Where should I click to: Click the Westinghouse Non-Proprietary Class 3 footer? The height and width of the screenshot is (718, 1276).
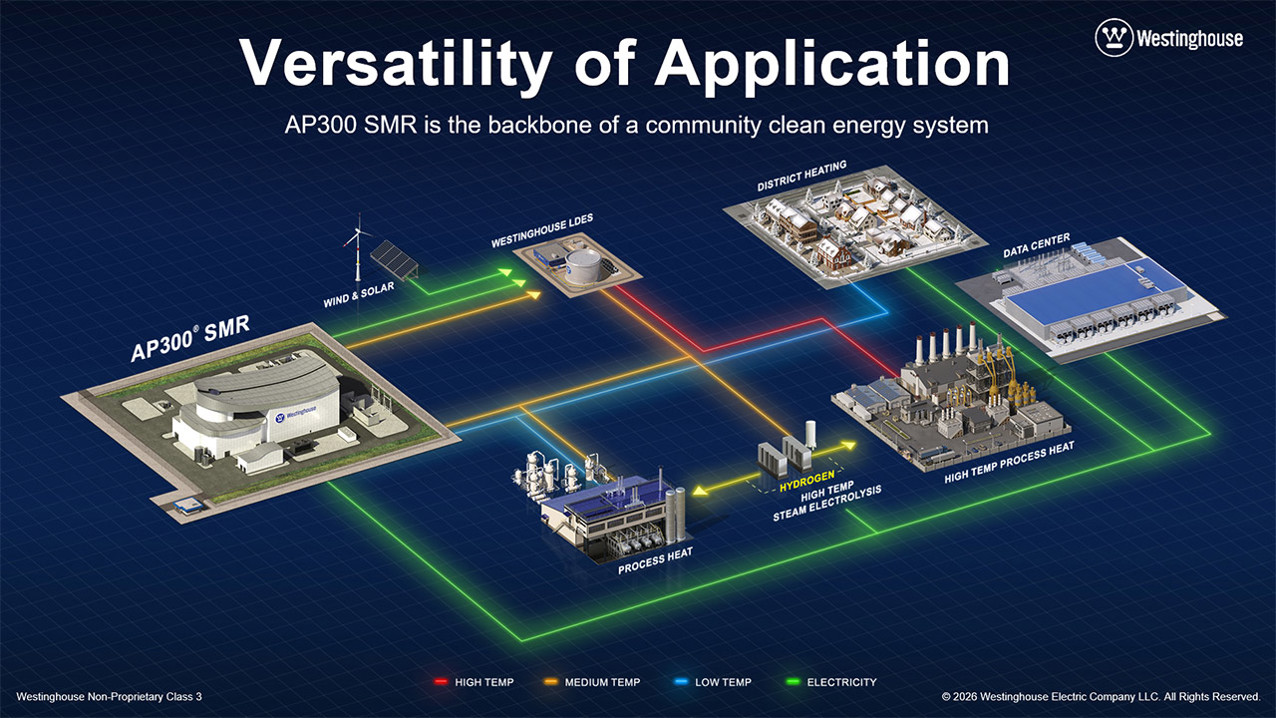pos(109,696)
